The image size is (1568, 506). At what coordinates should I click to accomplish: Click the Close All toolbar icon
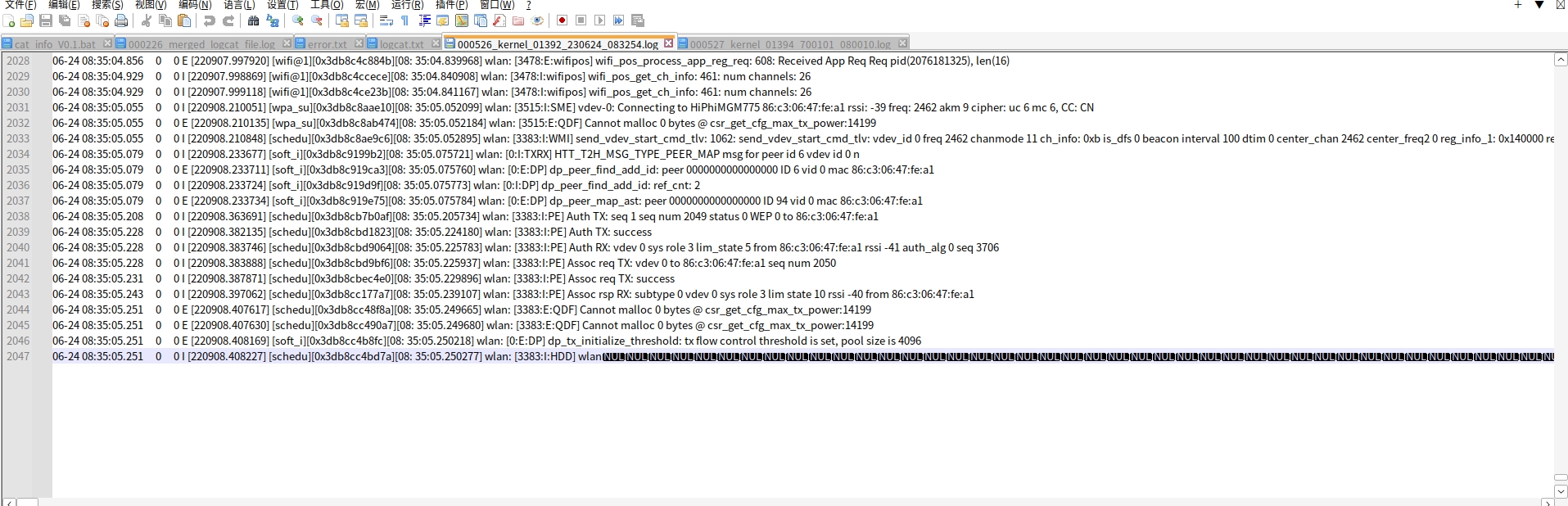tap(102, 20)
